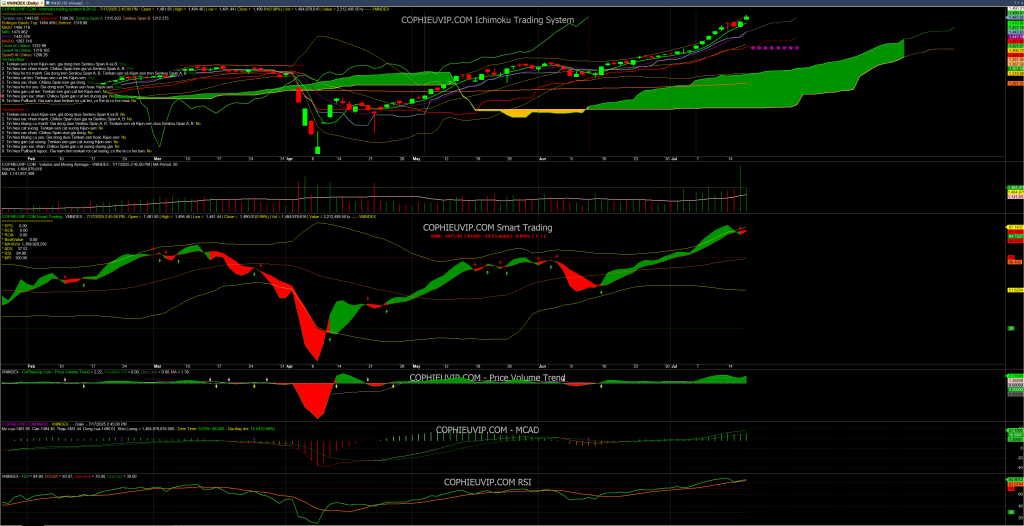Click the BookValue line in Smart Trading pane
Image resolution: width=1024 pixels, height=526 pixels.
click(20, 239)
